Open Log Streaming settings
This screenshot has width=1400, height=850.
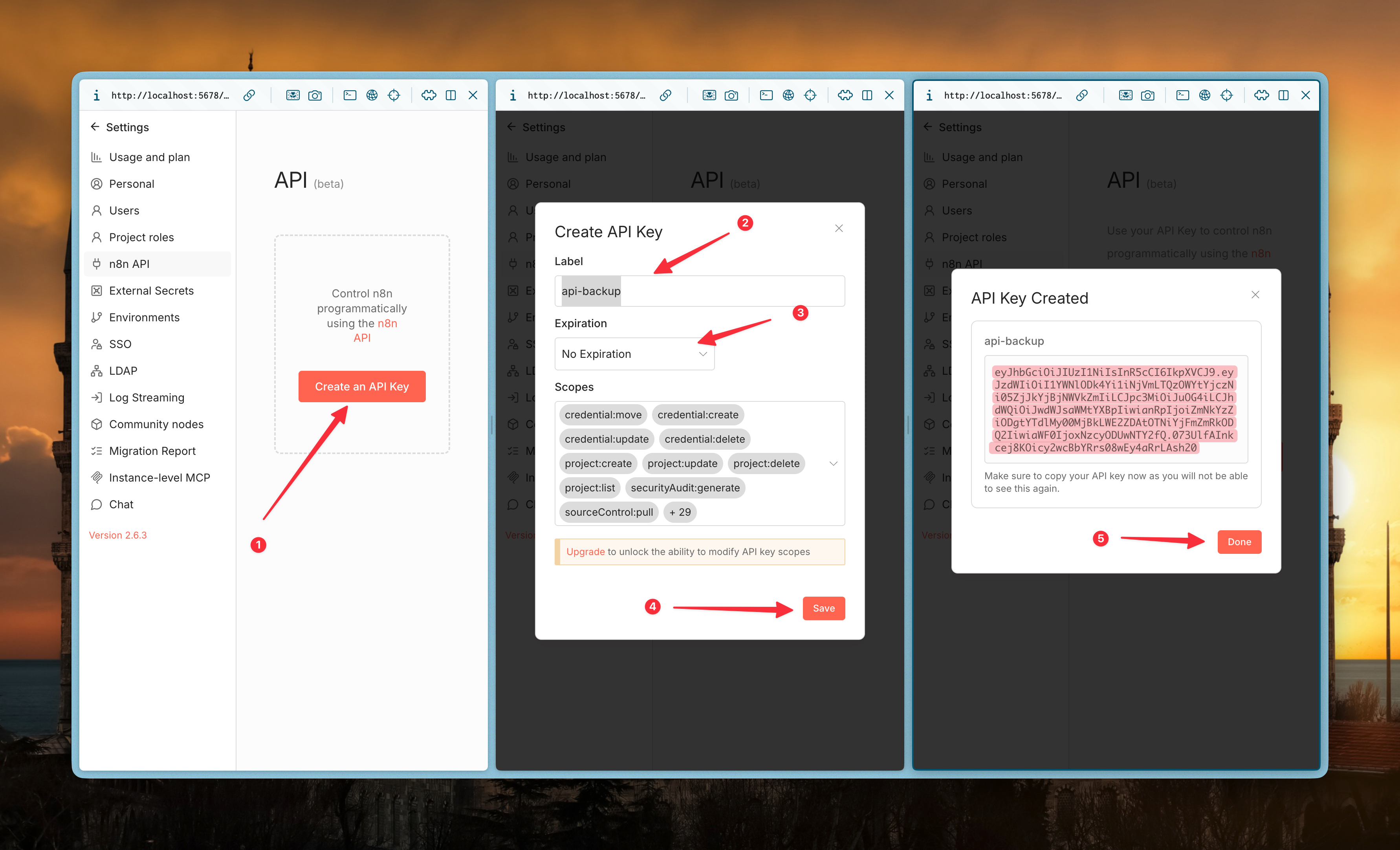[x=147, y=397]
